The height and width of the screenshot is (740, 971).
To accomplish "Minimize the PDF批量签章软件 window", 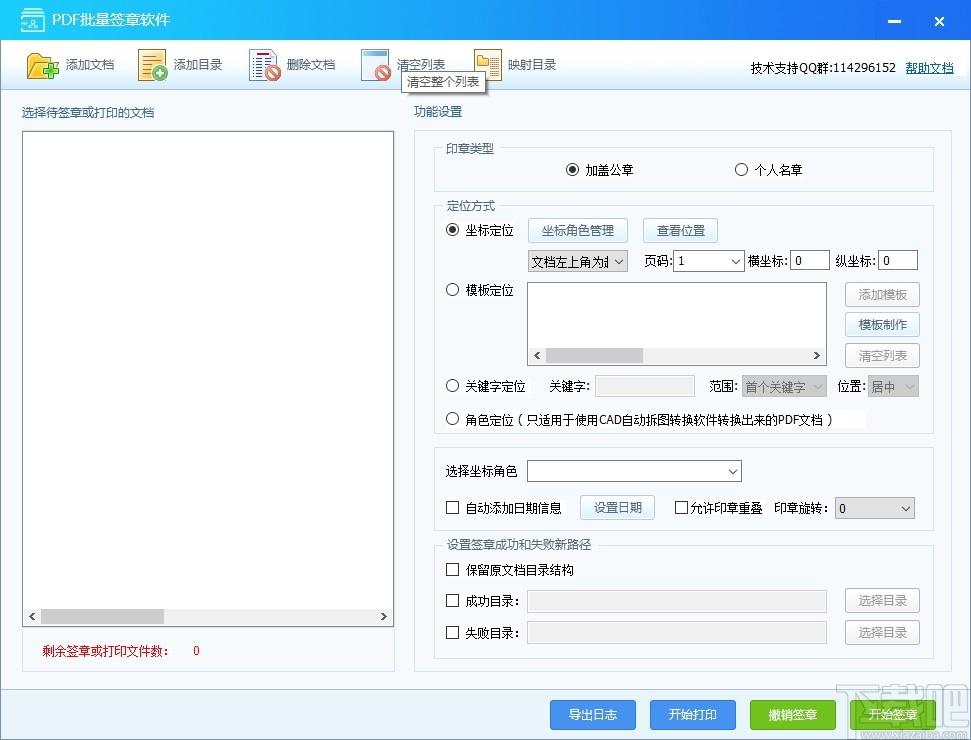I will click(x=891, y=21).
